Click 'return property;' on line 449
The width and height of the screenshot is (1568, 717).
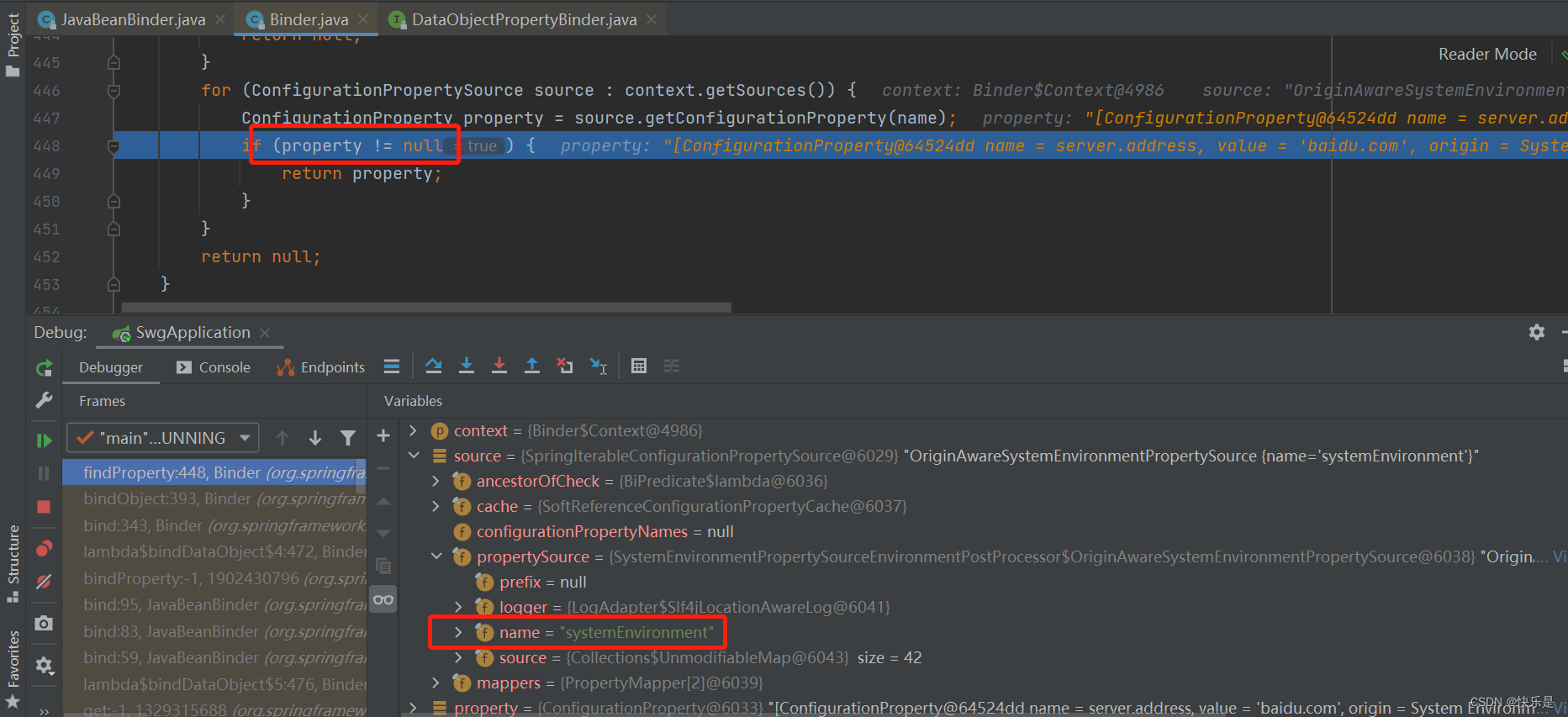[x=362, y=173]
